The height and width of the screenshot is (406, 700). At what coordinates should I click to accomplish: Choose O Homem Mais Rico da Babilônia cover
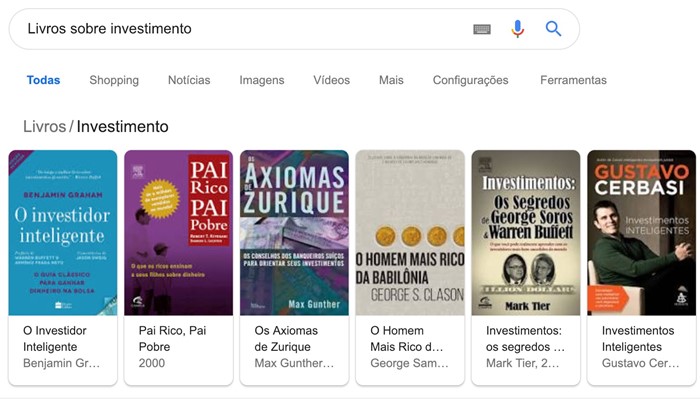(x=410, y=232)
